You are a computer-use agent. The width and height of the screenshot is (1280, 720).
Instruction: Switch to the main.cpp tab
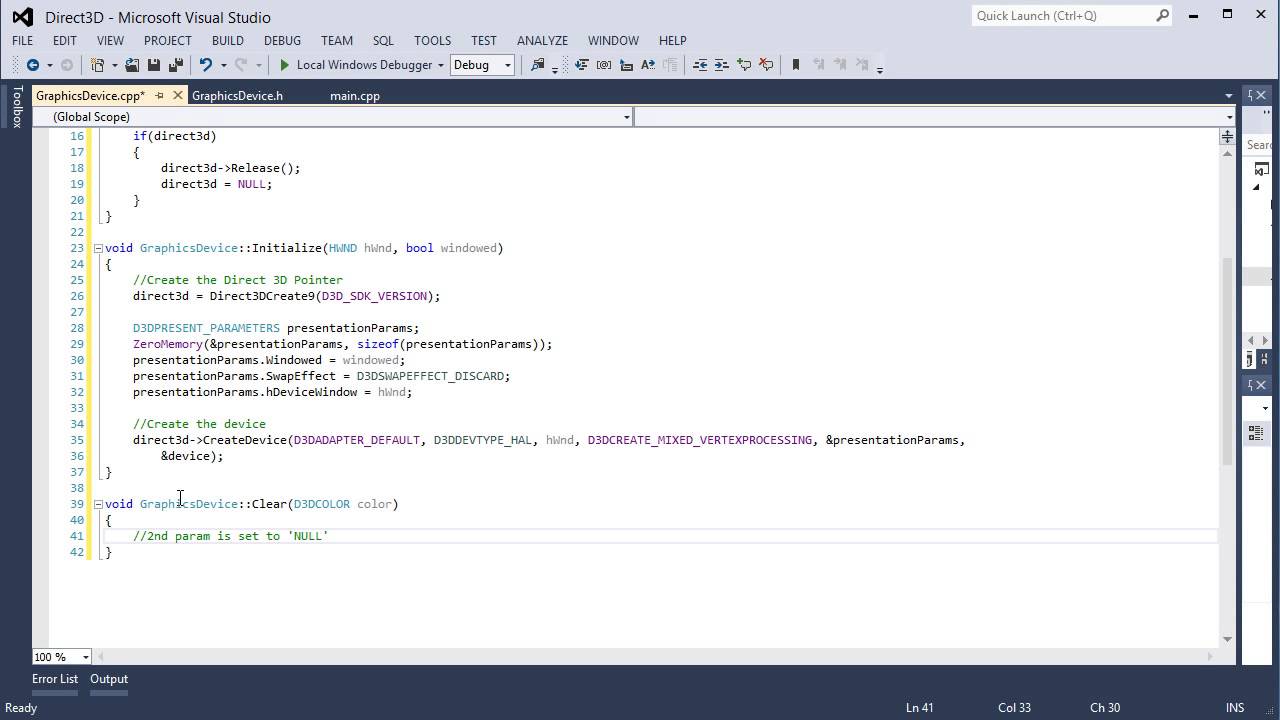tap(355, 96)
